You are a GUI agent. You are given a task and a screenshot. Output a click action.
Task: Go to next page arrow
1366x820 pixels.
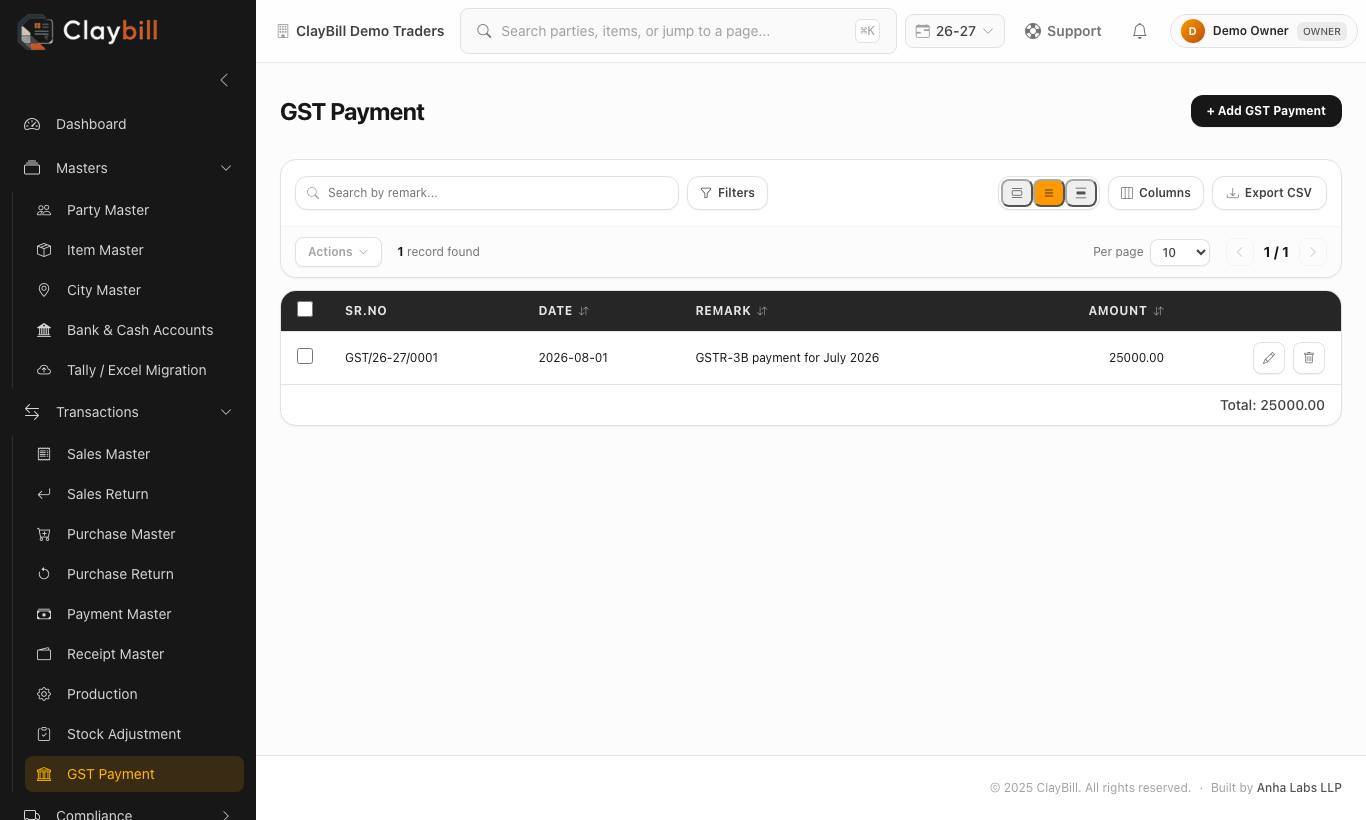1313,252
